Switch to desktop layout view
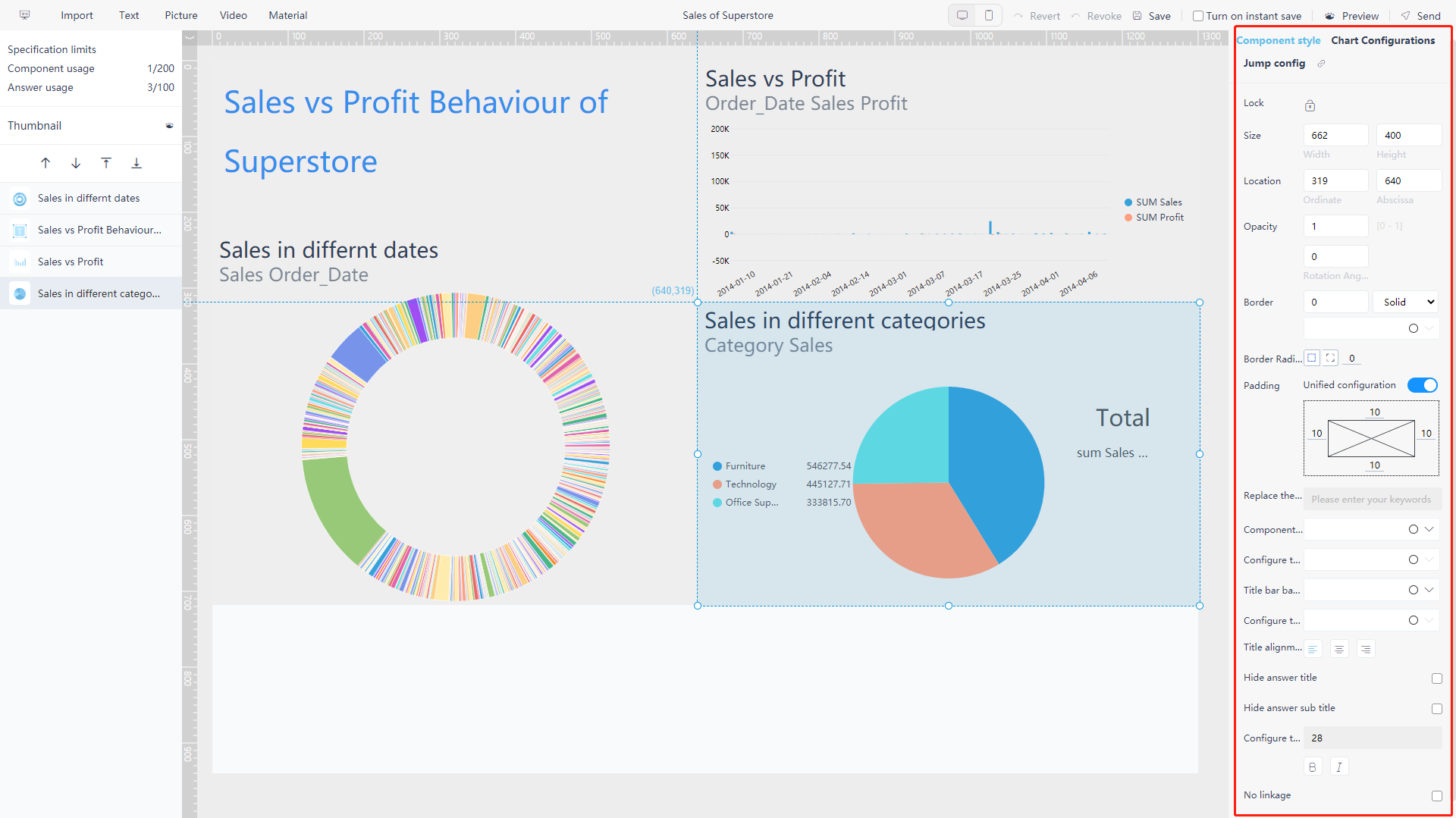 [962, 15]
